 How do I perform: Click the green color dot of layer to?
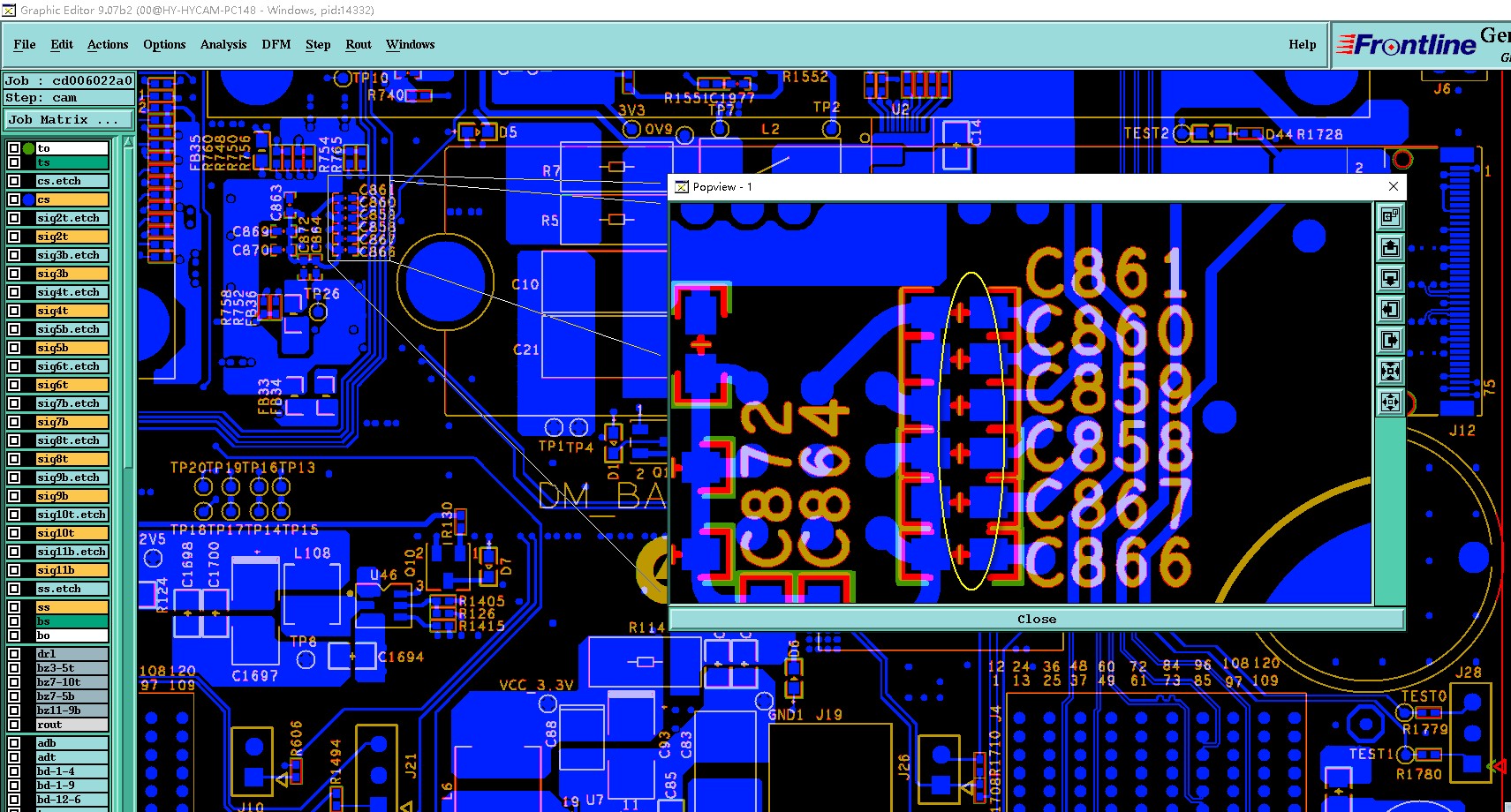[x=29, y=148]
